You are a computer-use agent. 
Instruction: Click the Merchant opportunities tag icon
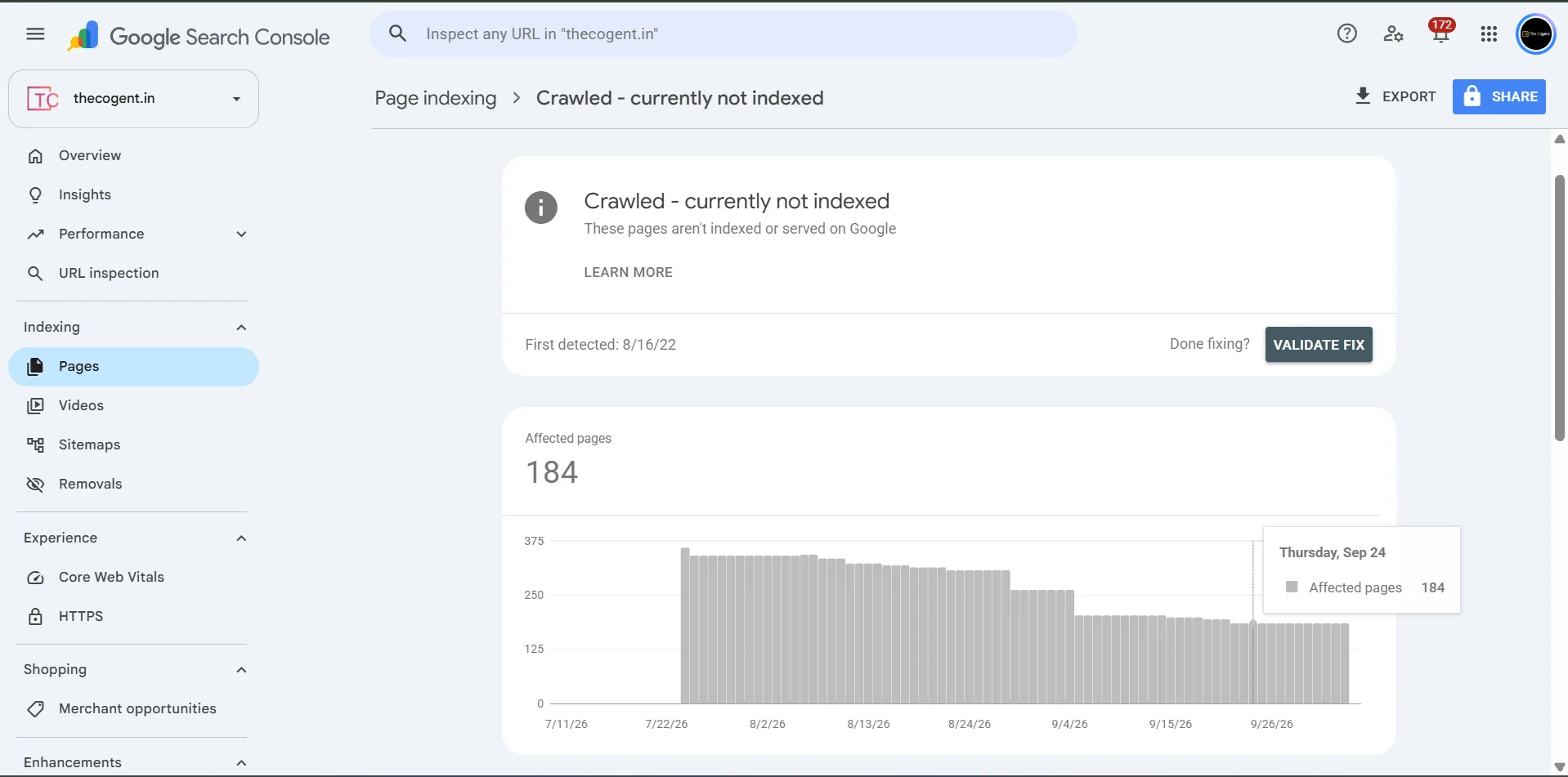pyautogui.click(x=35, y=708)
